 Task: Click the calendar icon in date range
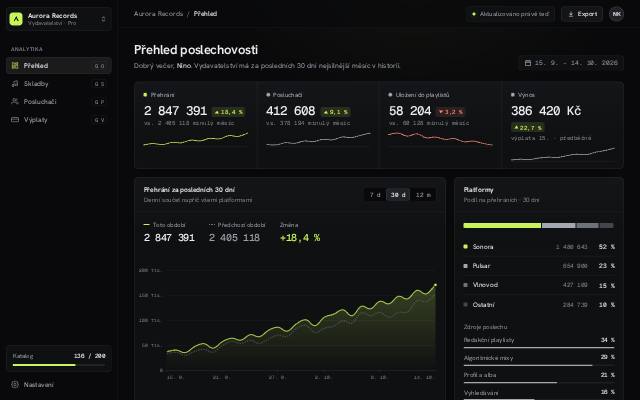click(x=528, y=63)
